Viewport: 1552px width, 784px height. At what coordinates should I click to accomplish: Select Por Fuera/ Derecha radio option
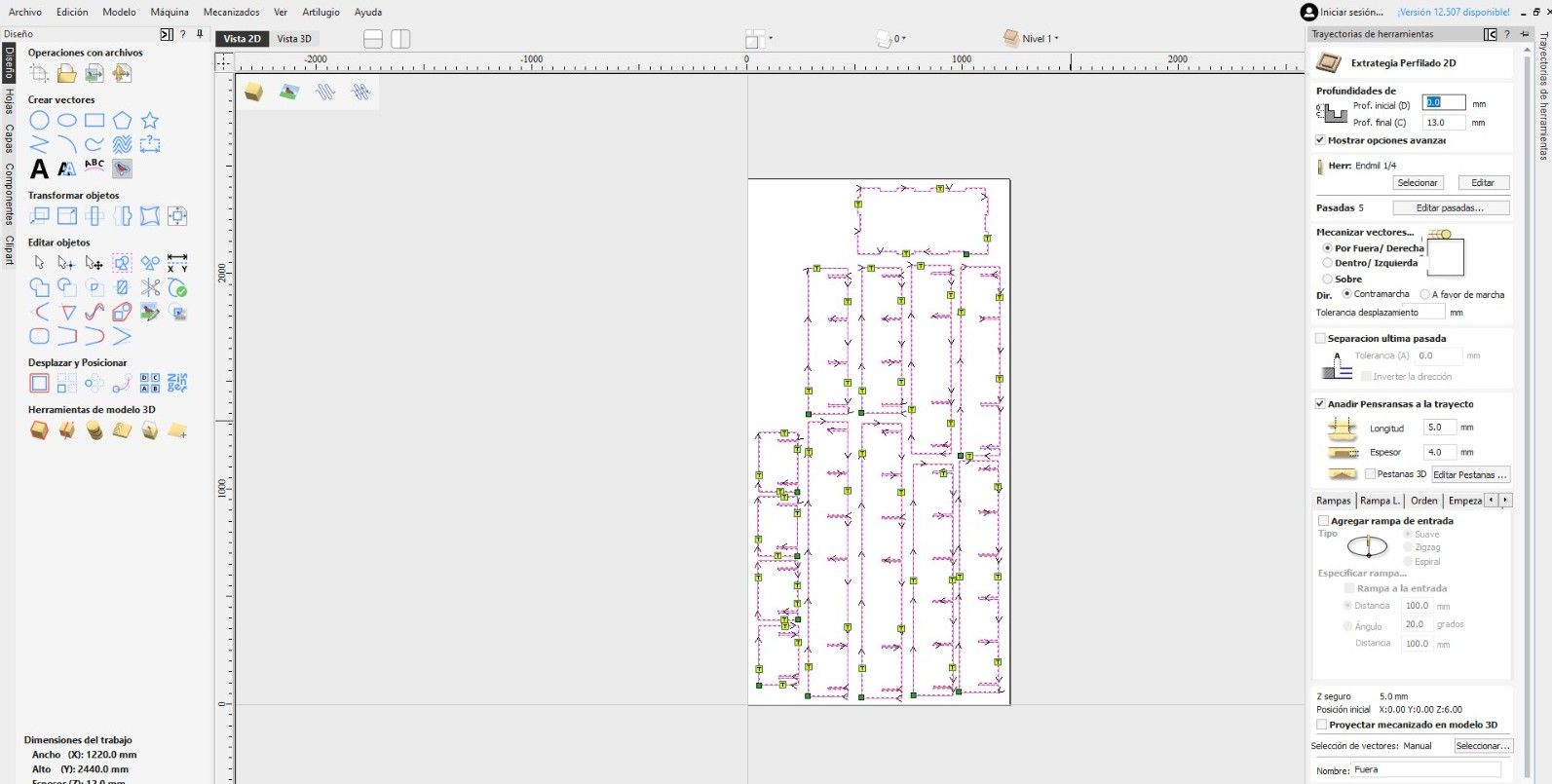point(1327,248)
